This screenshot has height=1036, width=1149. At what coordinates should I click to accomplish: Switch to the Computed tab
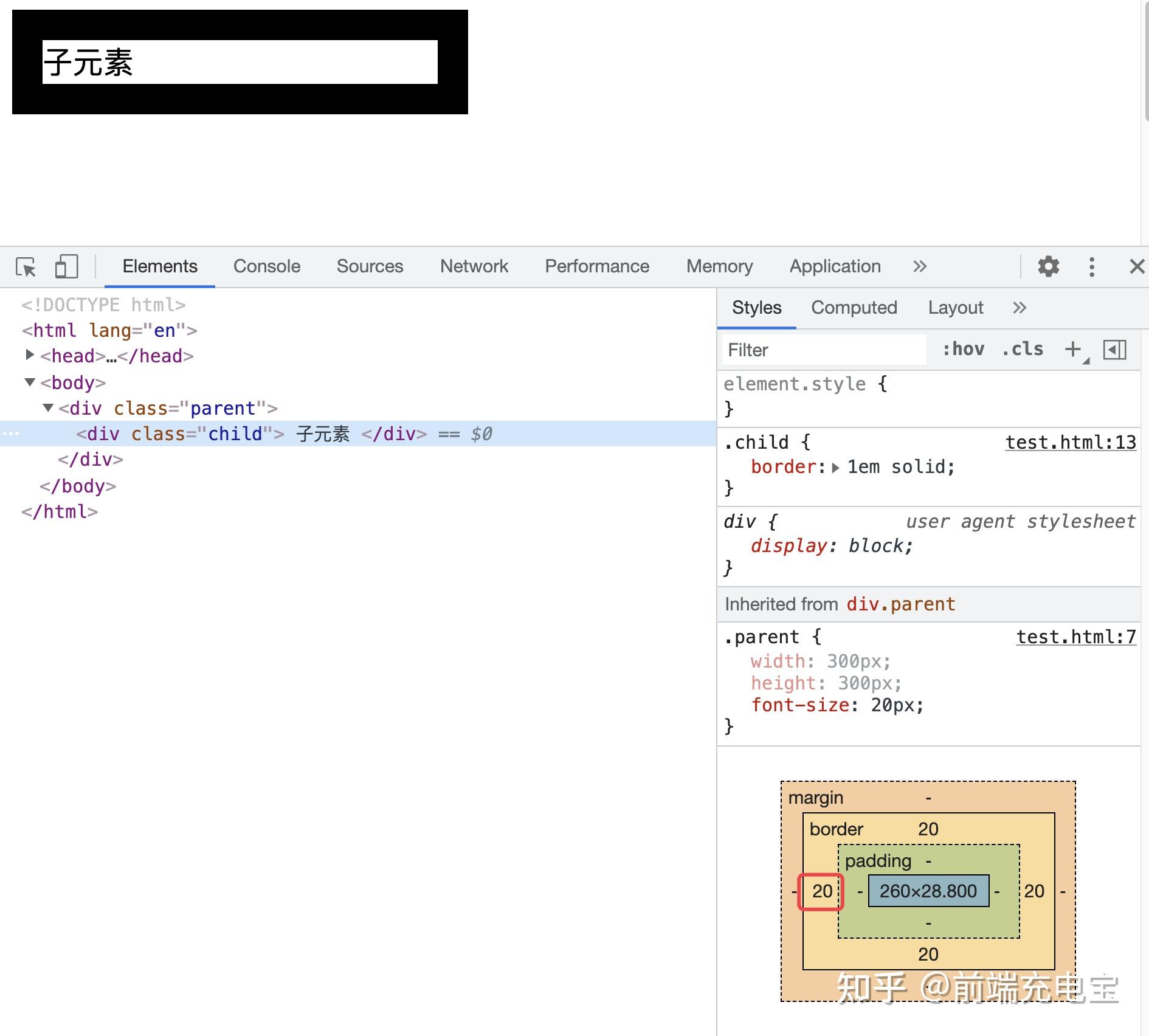(854, 308)
